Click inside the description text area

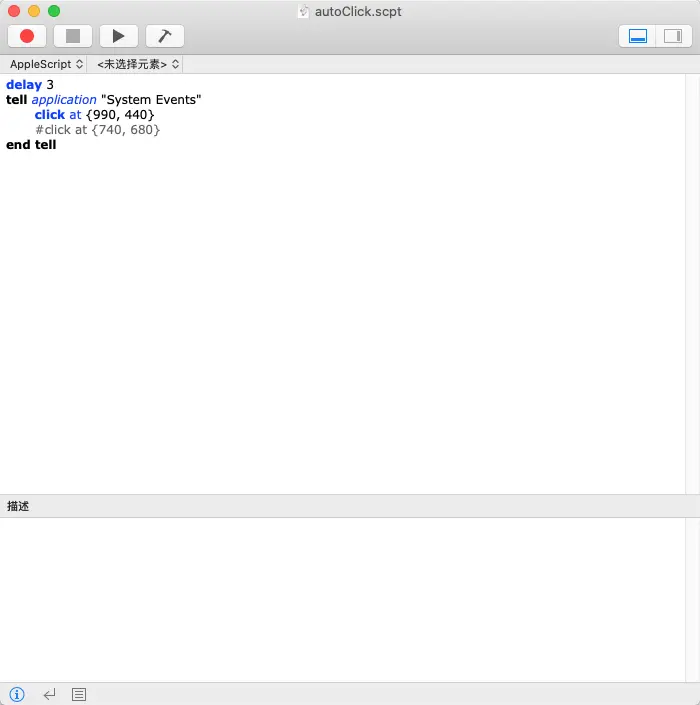(x=343, y=599)
